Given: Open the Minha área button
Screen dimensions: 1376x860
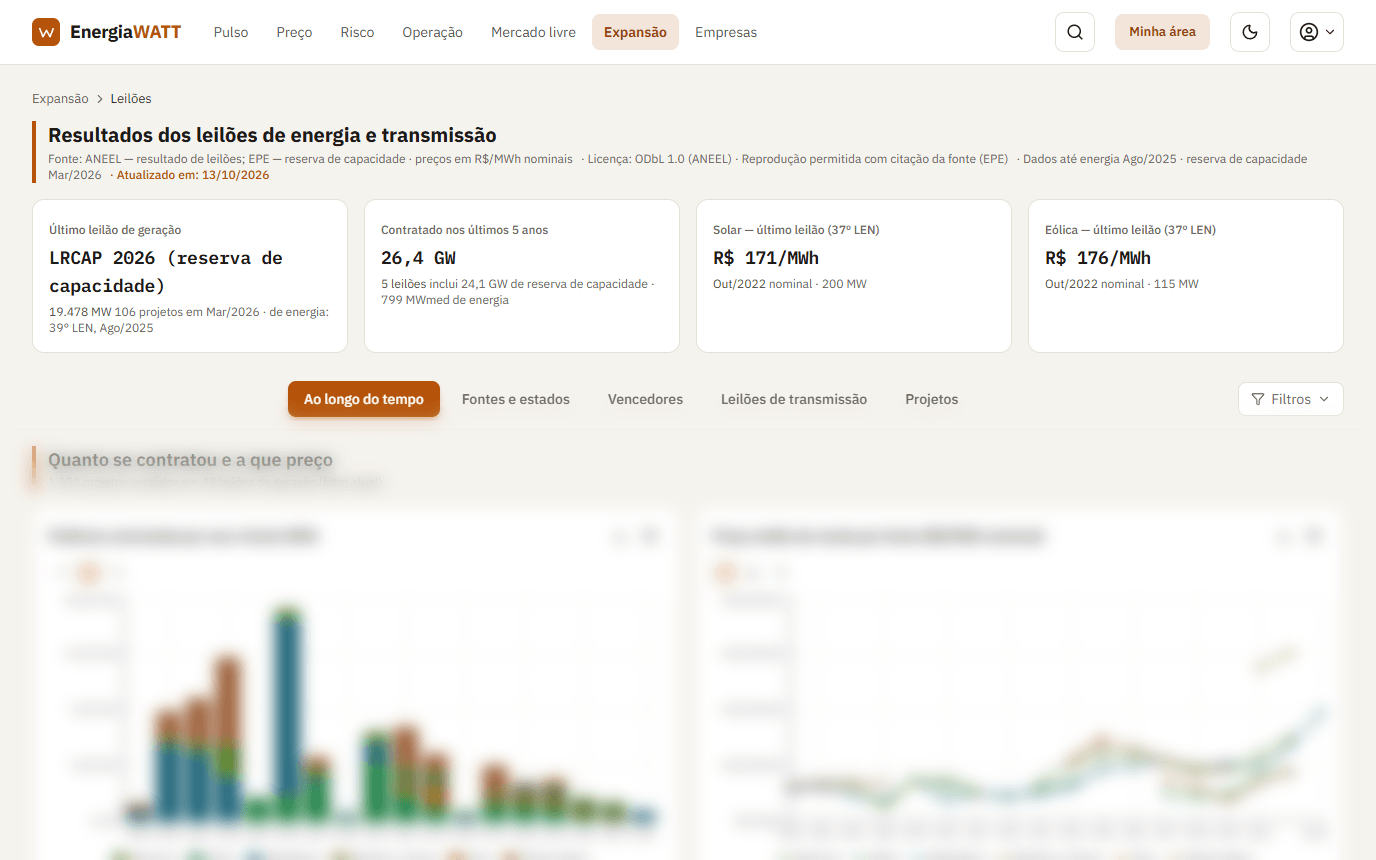Looking at the screenshot, I should click(x=1162, y=32).
